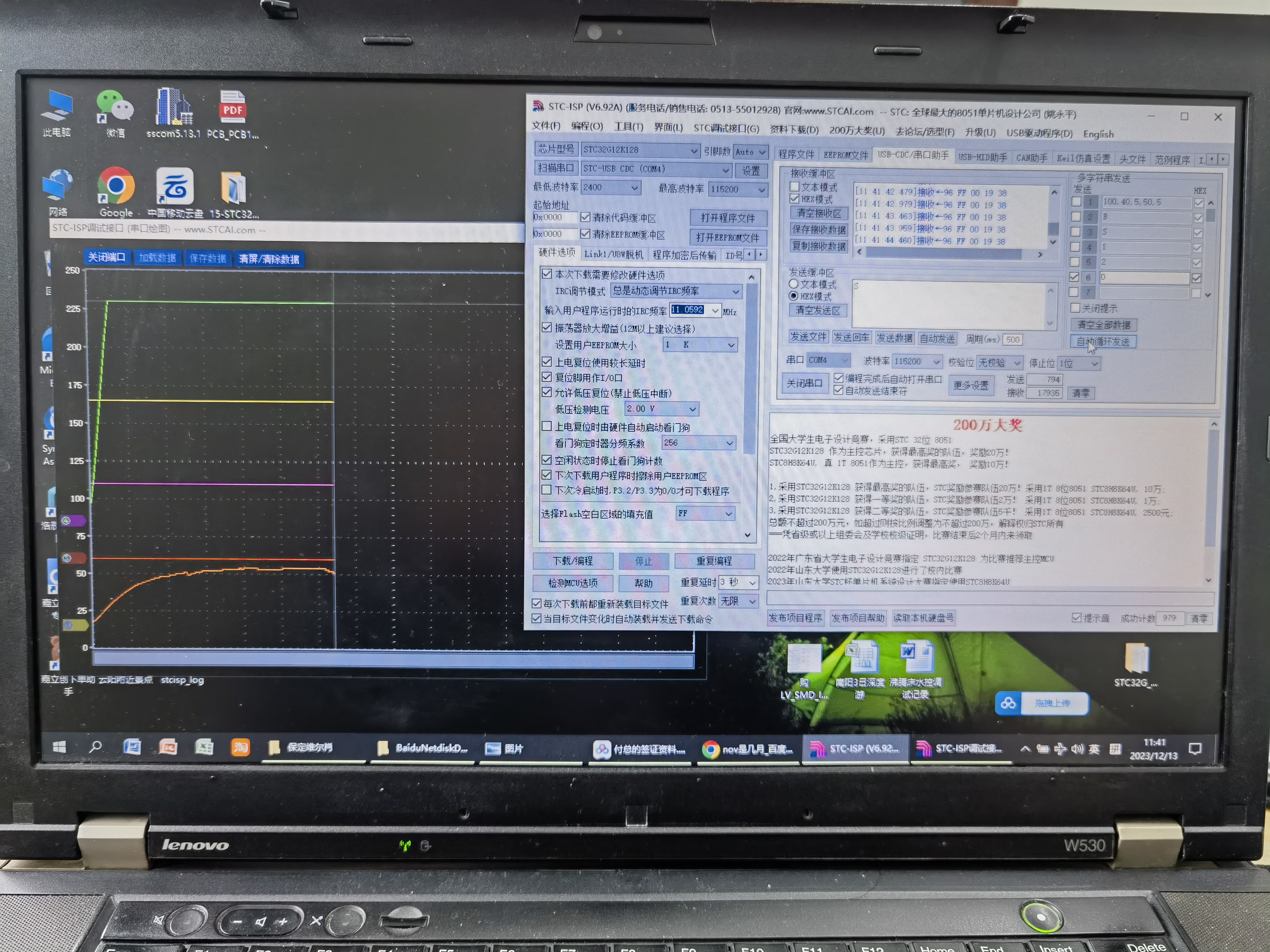
Task: Open the 中国移动云盘 desktop icon
Action: 175,192
